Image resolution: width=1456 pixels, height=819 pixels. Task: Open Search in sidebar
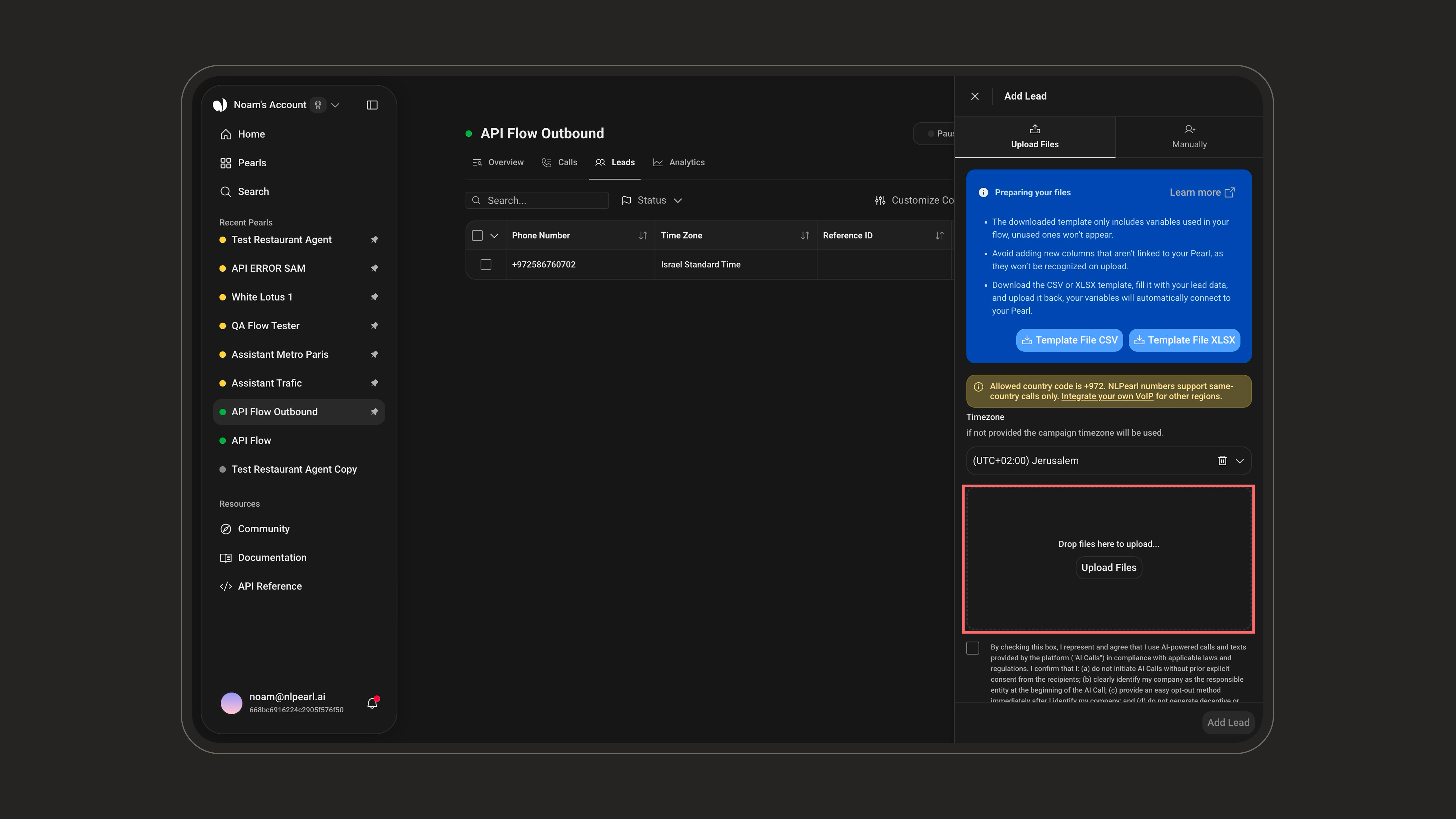pyautogui.click(x=299, y=192)
